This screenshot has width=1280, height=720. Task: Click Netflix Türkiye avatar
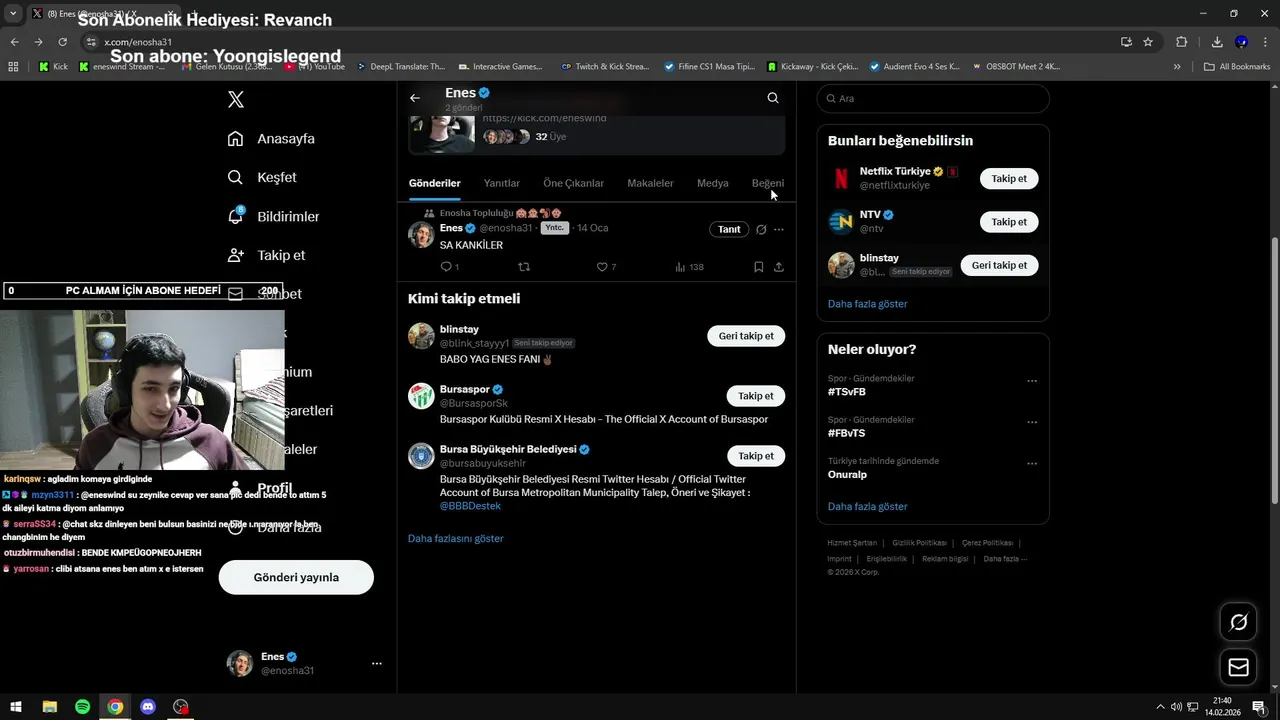pos(841,179)
